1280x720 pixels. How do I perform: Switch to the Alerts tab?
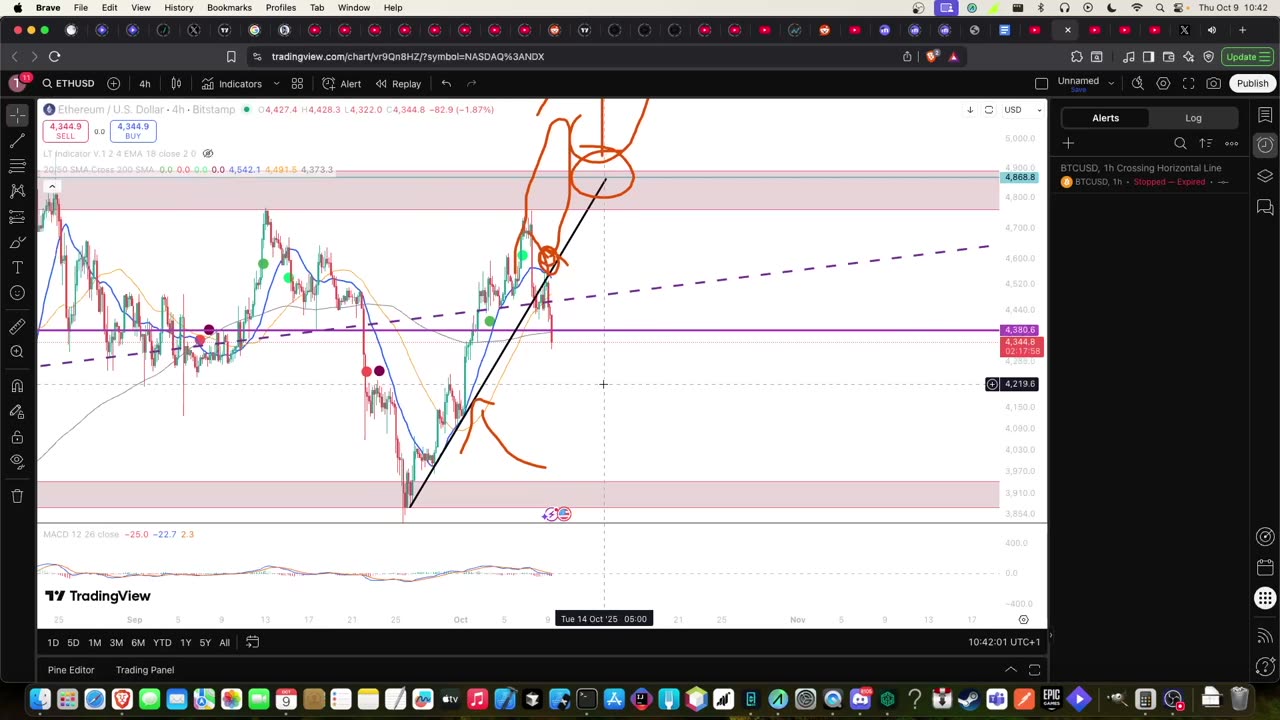pyautogui.click(x=1105, y=118)
